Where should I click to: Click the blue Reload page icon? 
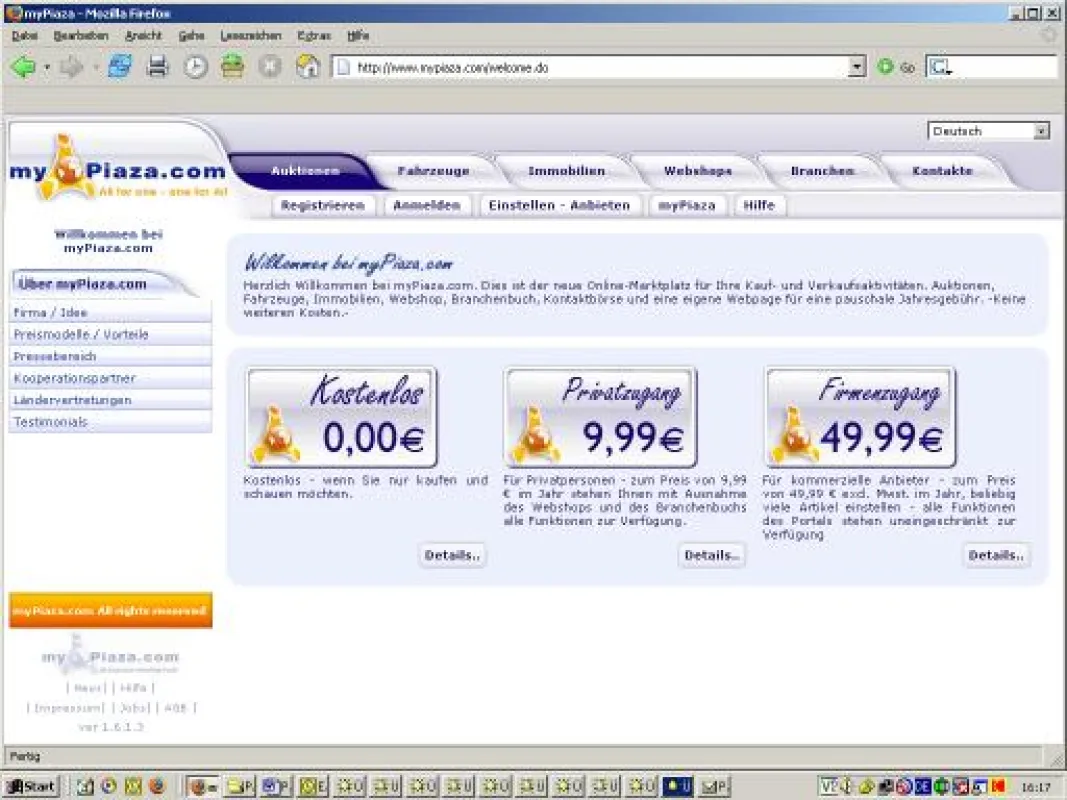120,66
